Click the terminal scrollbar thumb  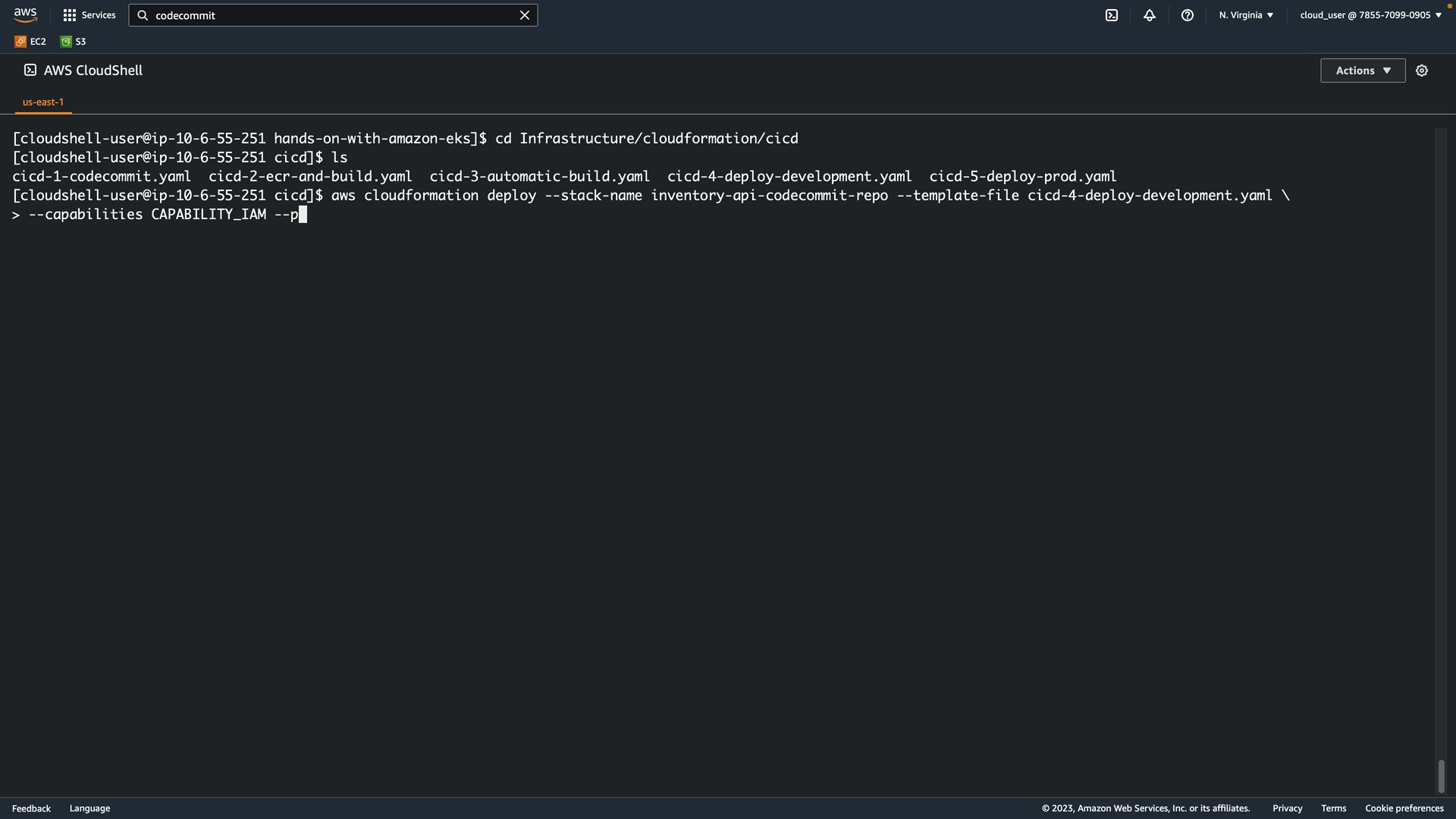1441,777
